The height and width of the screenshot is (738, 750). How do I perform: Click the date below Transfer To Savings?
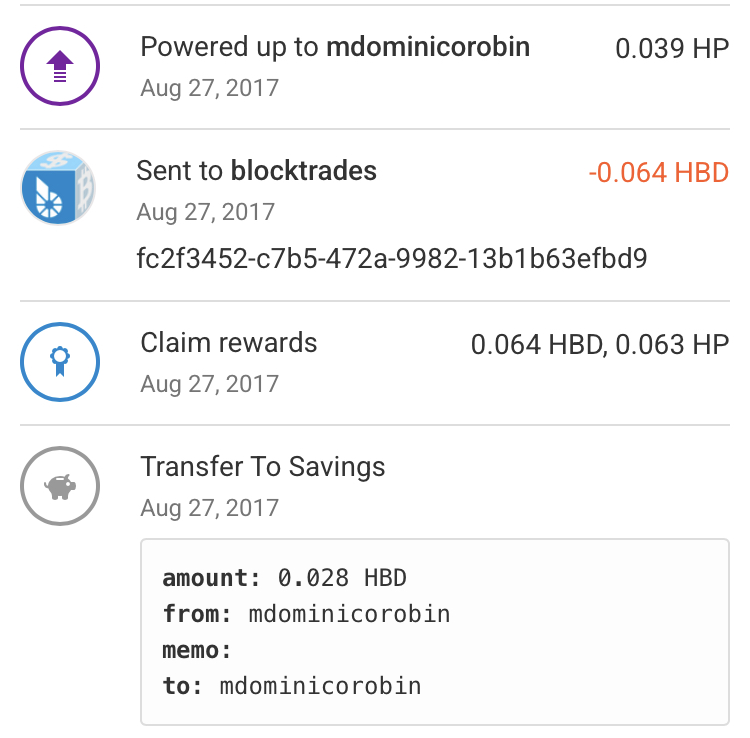(209, 508)
